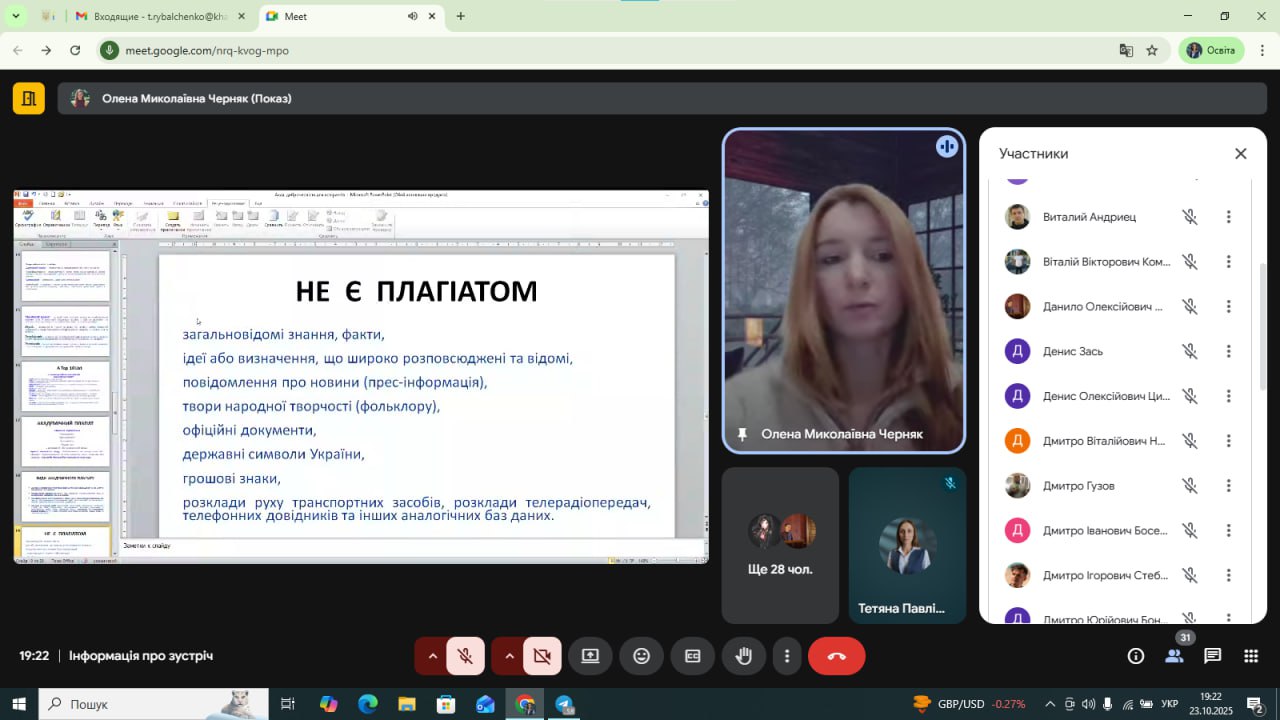Click the share screen icon
The image size is (1280, 720).
(x=590, y=656)
